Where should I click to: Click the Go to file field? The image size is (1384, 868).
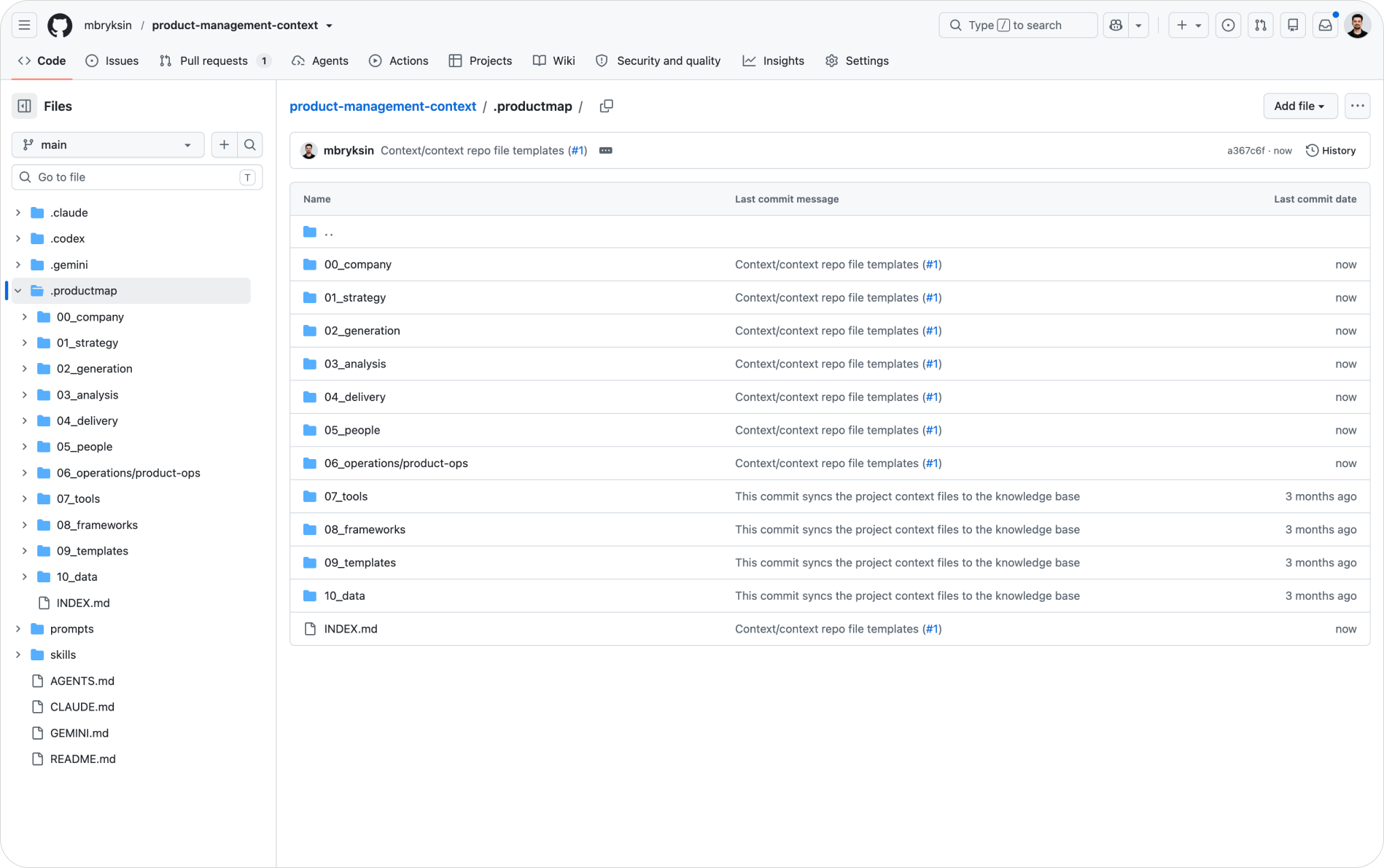137,177
